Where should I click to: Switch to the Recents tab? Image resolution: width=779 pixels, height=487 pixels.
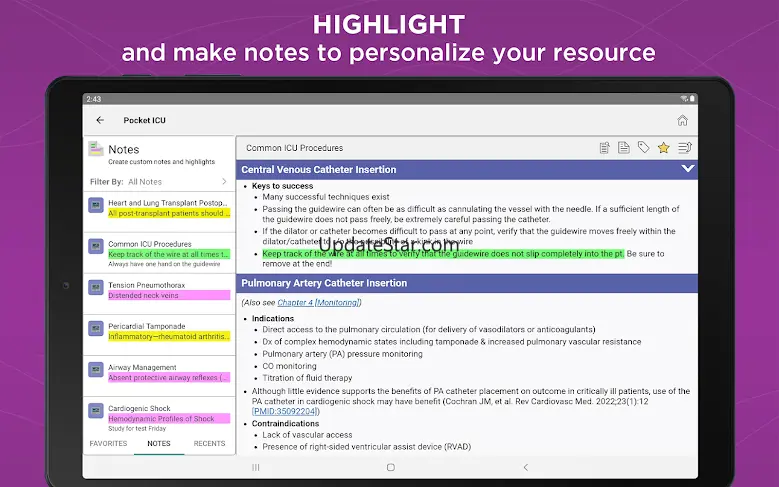click(x=209, y=443)
